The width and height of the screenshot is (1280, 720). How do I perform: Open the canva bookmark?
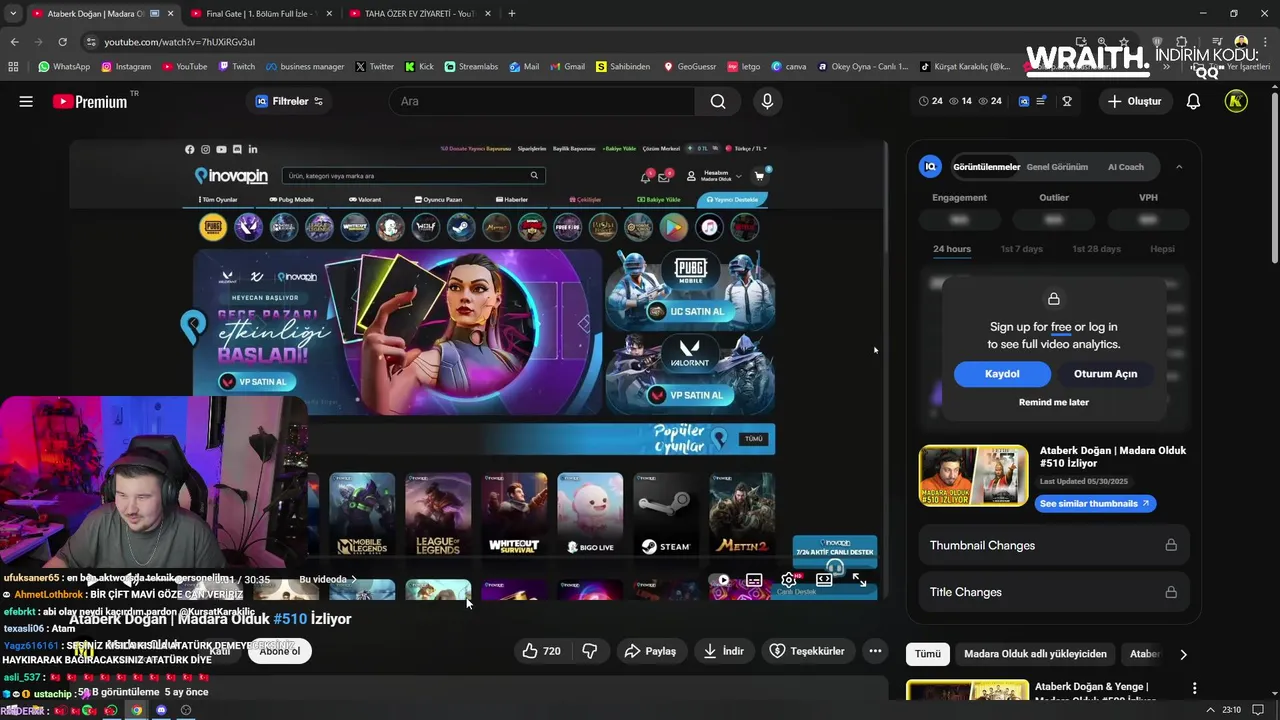(x=789, y=67)
